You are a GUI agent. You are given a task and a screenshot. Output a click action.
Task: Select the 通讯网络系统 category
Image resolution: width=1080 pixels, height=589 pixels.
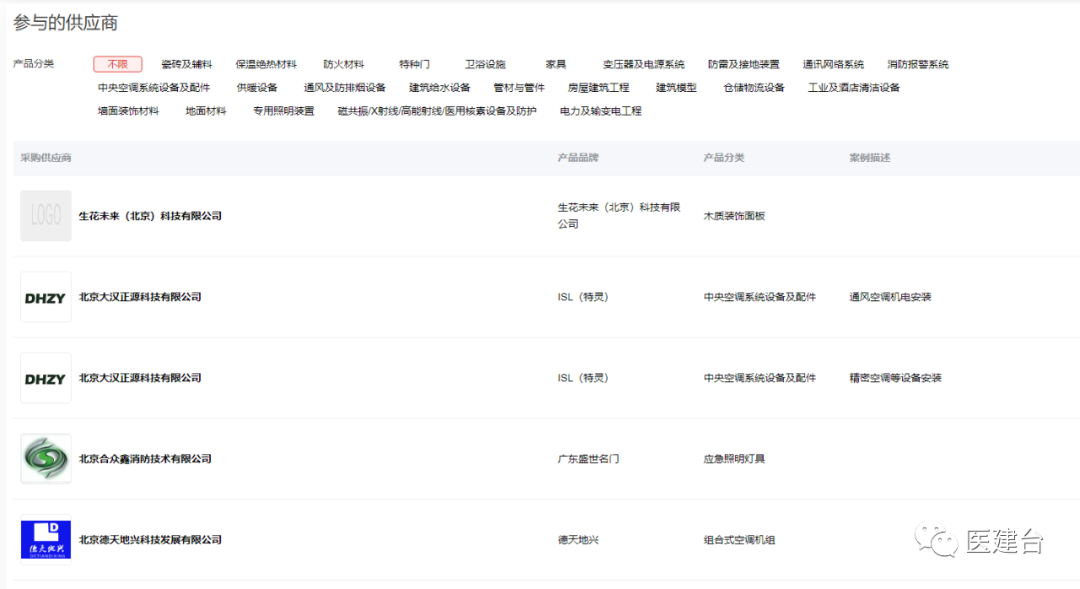[832, 63]
